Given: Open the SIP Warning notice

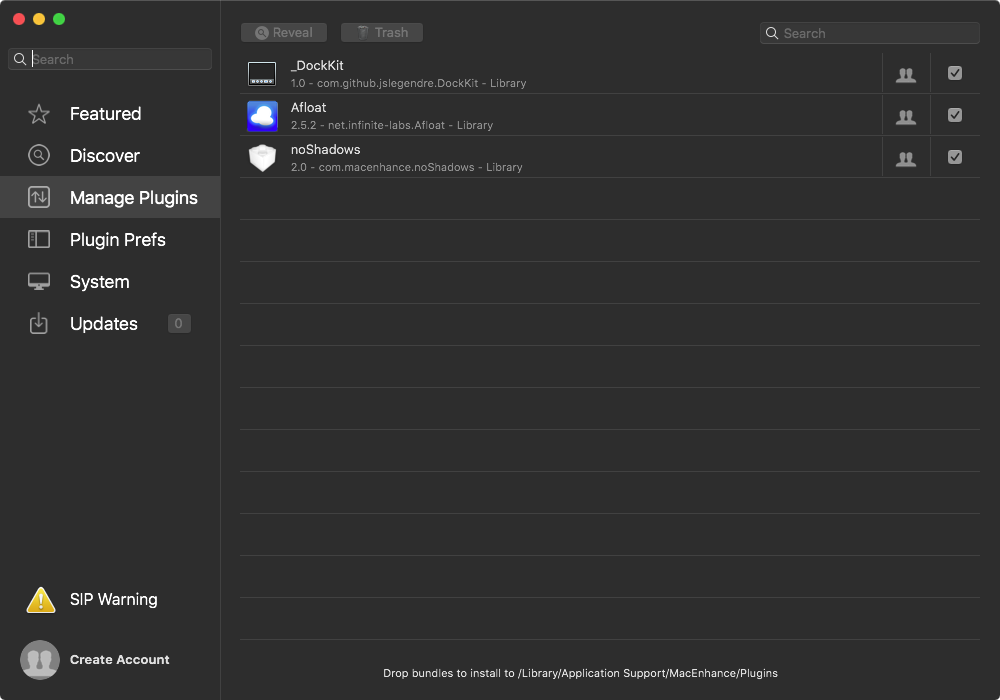Looking at the screenshot, I should click(114, 600).
